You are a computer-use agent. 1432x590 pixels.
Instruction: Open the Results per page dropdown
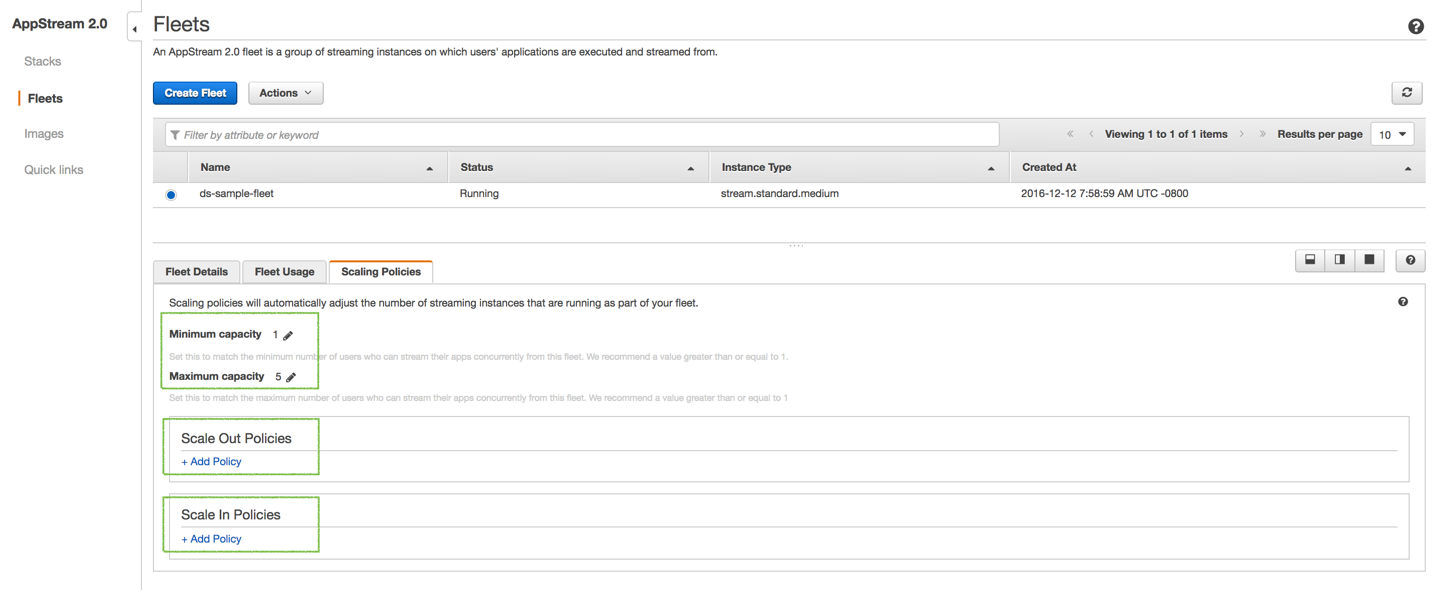1392,133
